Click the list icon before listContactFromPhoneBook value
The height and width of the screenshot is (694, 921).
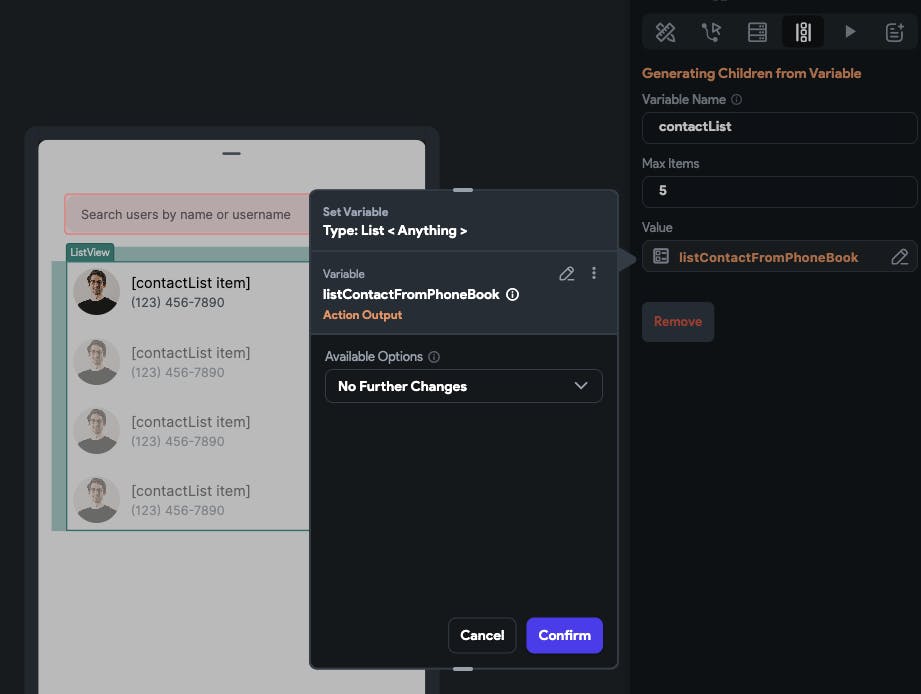tap(661, 257)
